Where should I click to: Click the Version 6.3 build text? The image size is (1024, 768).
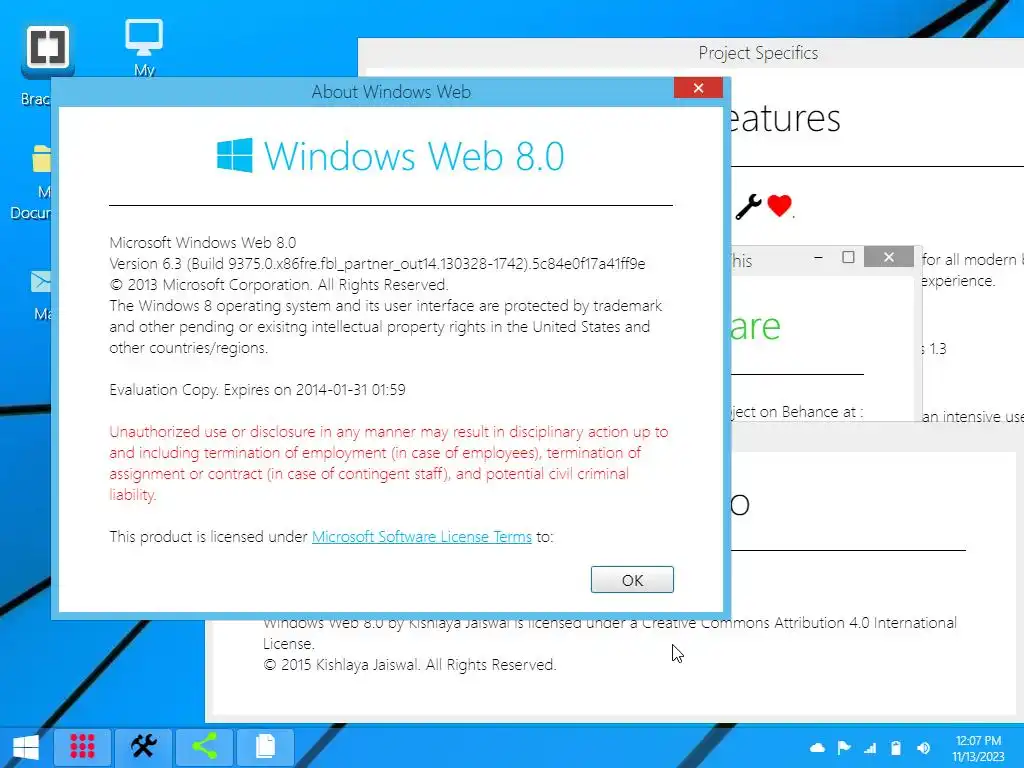point(377,264)
